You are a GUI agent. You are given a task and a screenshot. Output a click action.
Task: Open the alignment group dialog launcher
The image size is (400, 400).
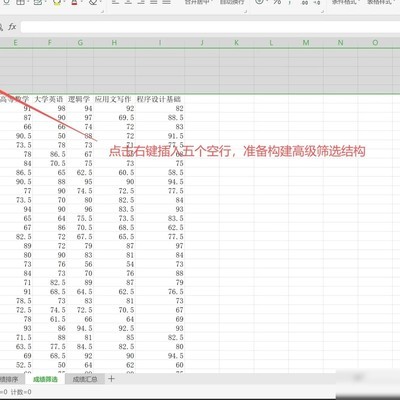[x=246, y=11]
